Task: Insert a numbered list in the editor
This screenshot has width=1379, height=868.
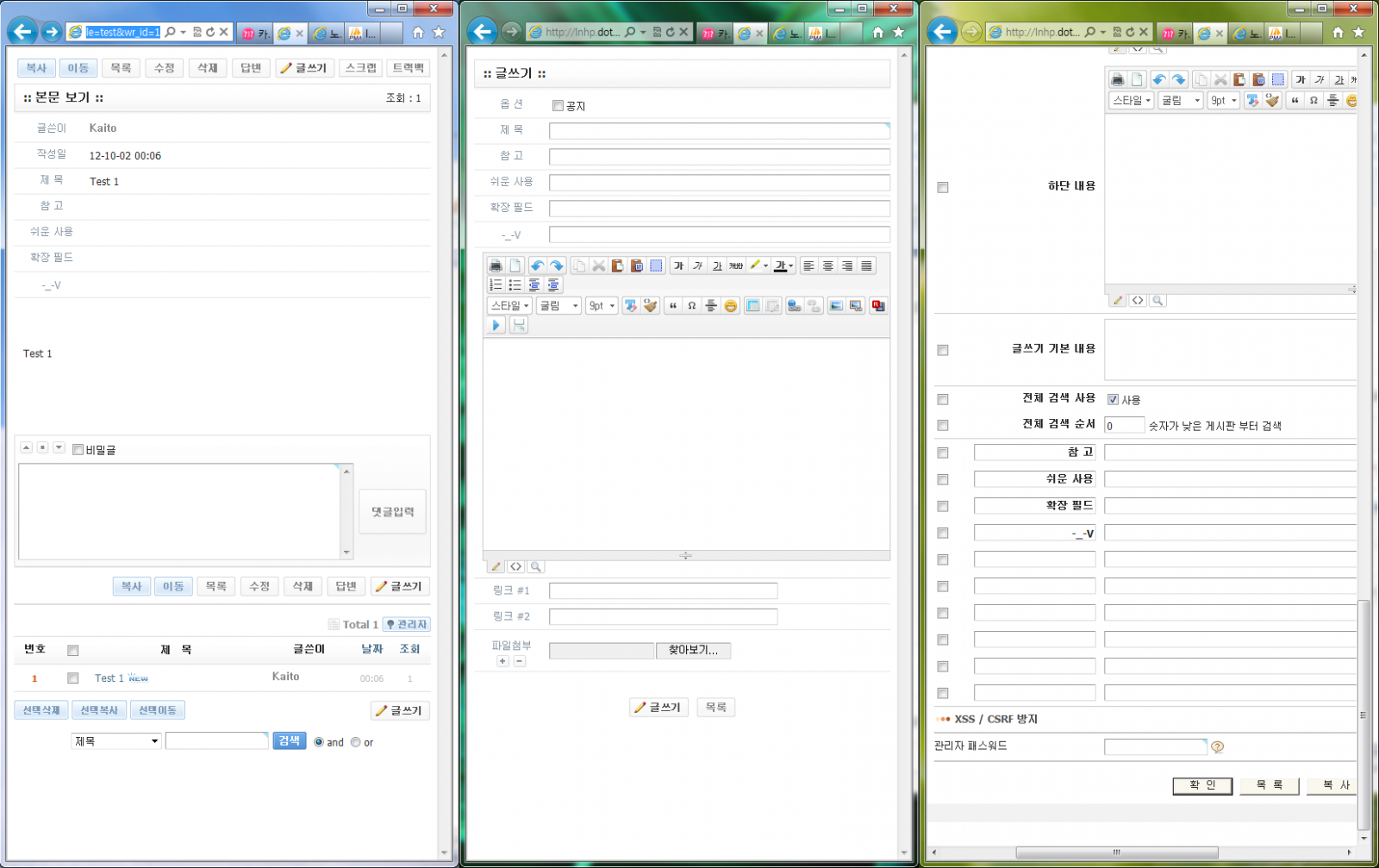Action: (x=496, y=285)
